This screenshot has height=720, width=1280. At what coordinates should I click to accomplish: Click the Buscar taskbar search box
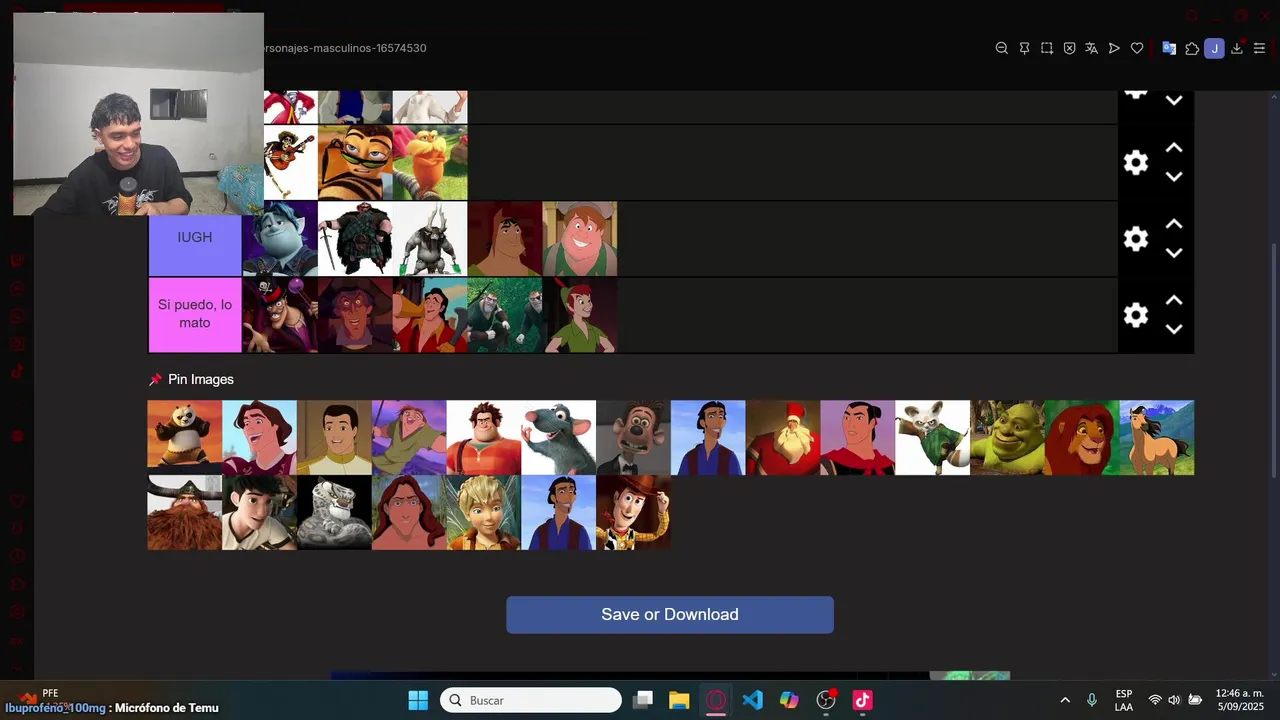click(x=531, y=700)
